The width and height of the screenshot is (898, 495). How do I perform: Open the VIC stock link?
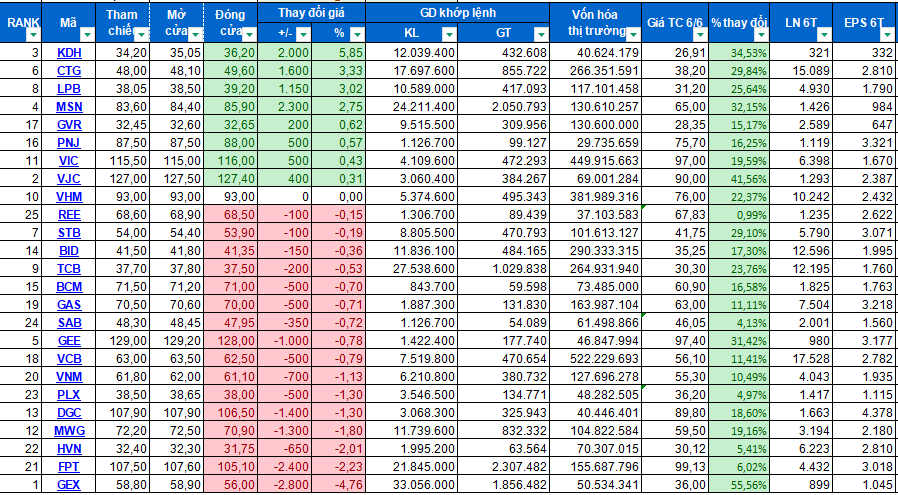pos(69,162)
